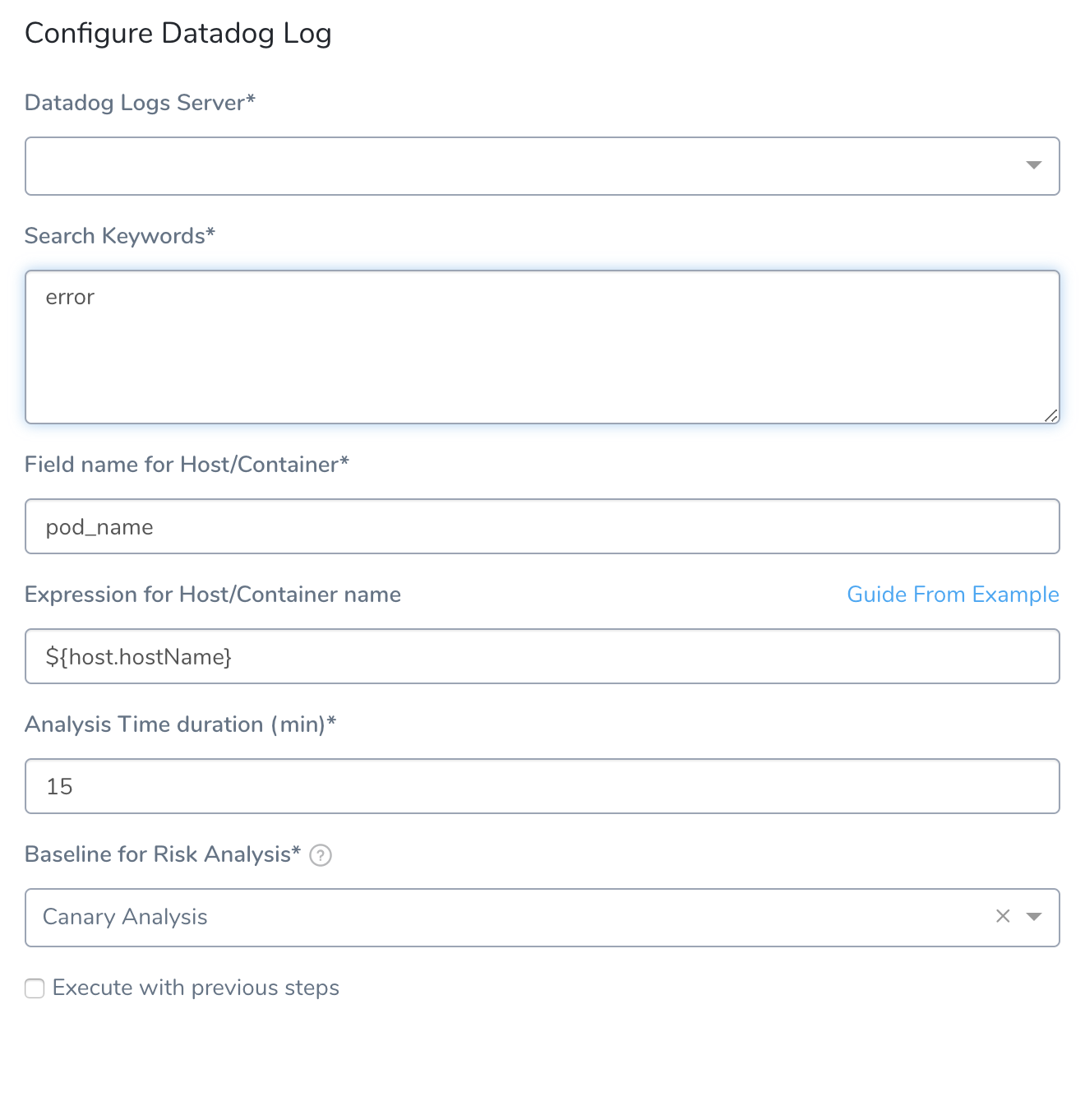Image resolution: width=1085 pixels, height=1120 pixels.
Task: Click the Search Keywords textarea resize handle
Action: tap(1051, 416)
